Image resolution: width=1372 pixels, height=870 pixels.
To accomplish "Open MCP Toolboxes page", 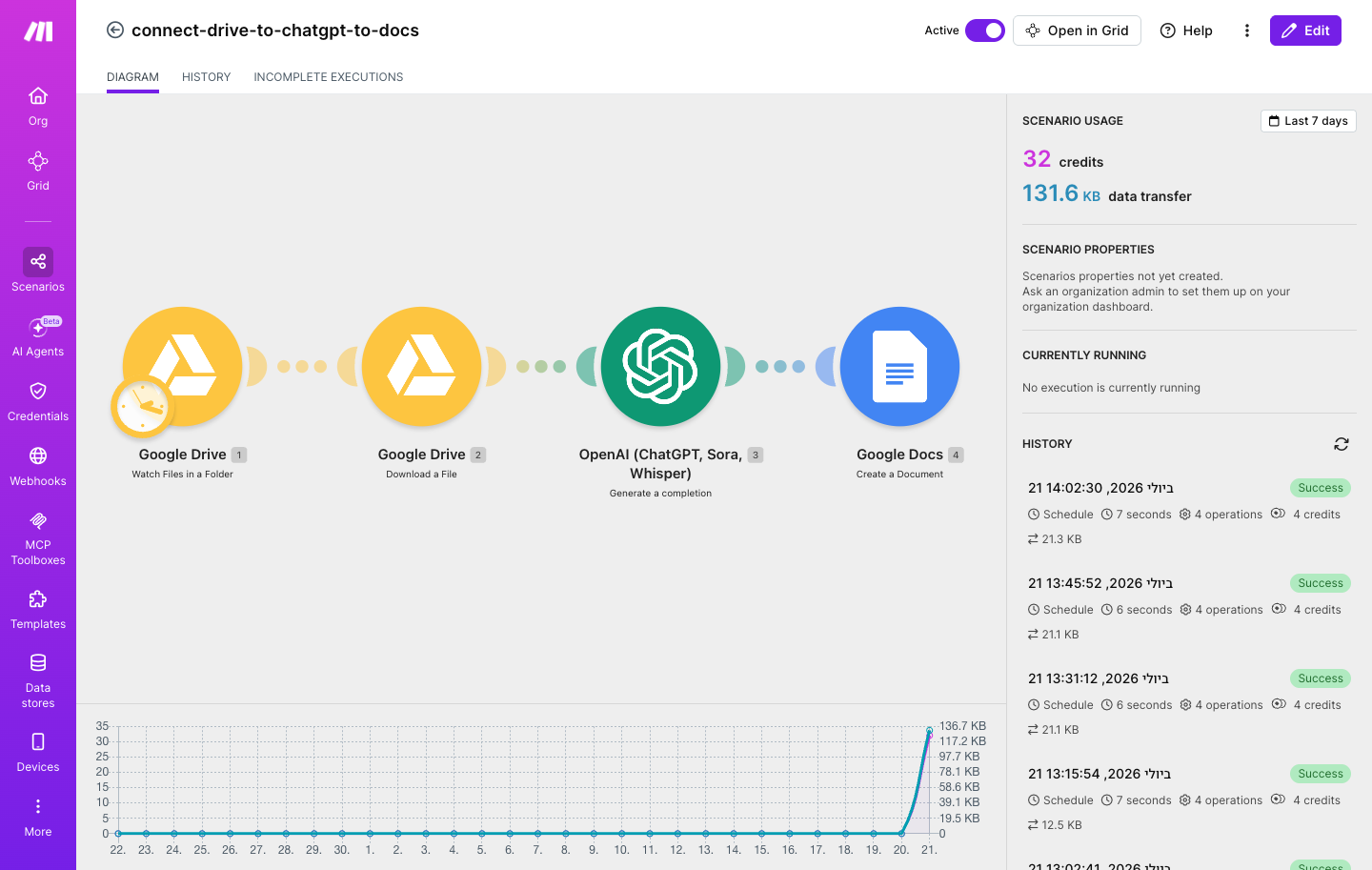I will tap(38, 537).
